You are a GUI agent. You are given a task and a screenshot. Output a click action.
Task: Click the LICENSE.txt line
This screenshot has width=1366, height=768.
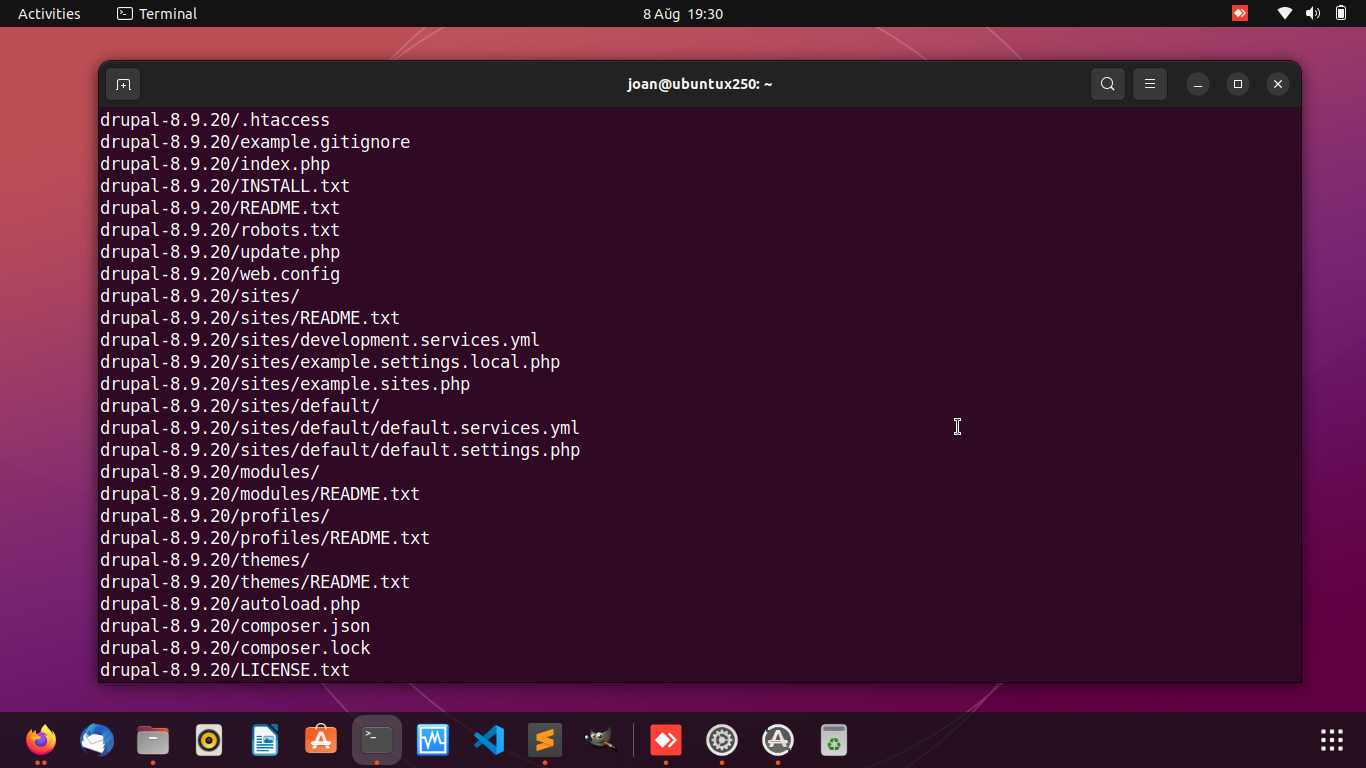coord(225,670)
